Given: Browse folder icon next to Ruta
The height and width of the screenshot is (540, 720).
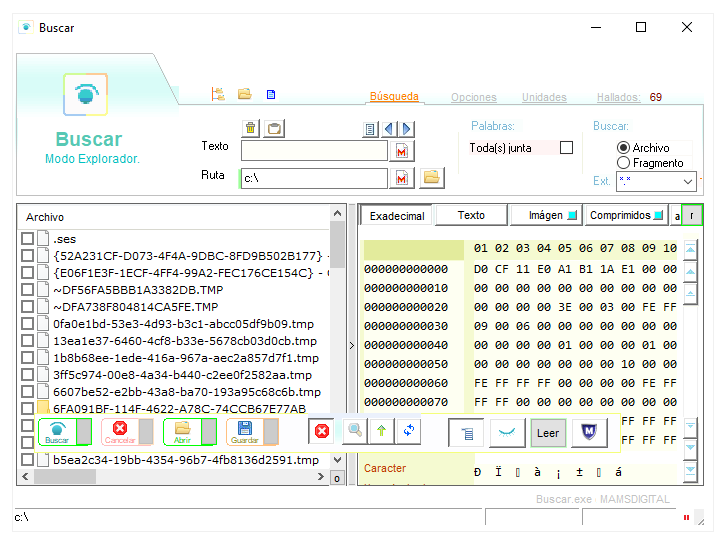Looking at the screenshot, I should [432, 178].
